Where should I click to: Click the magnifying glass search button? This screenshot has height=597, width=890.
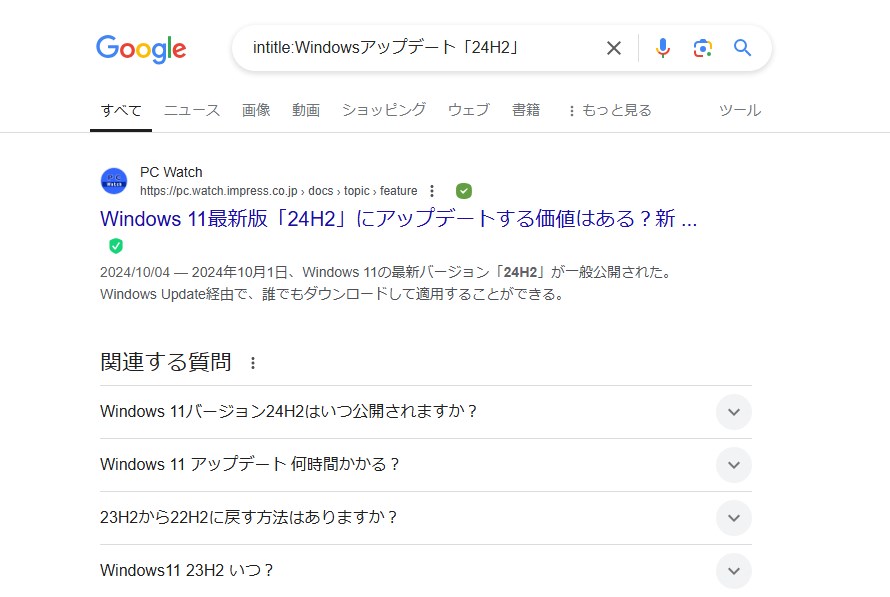click(742, 48)
